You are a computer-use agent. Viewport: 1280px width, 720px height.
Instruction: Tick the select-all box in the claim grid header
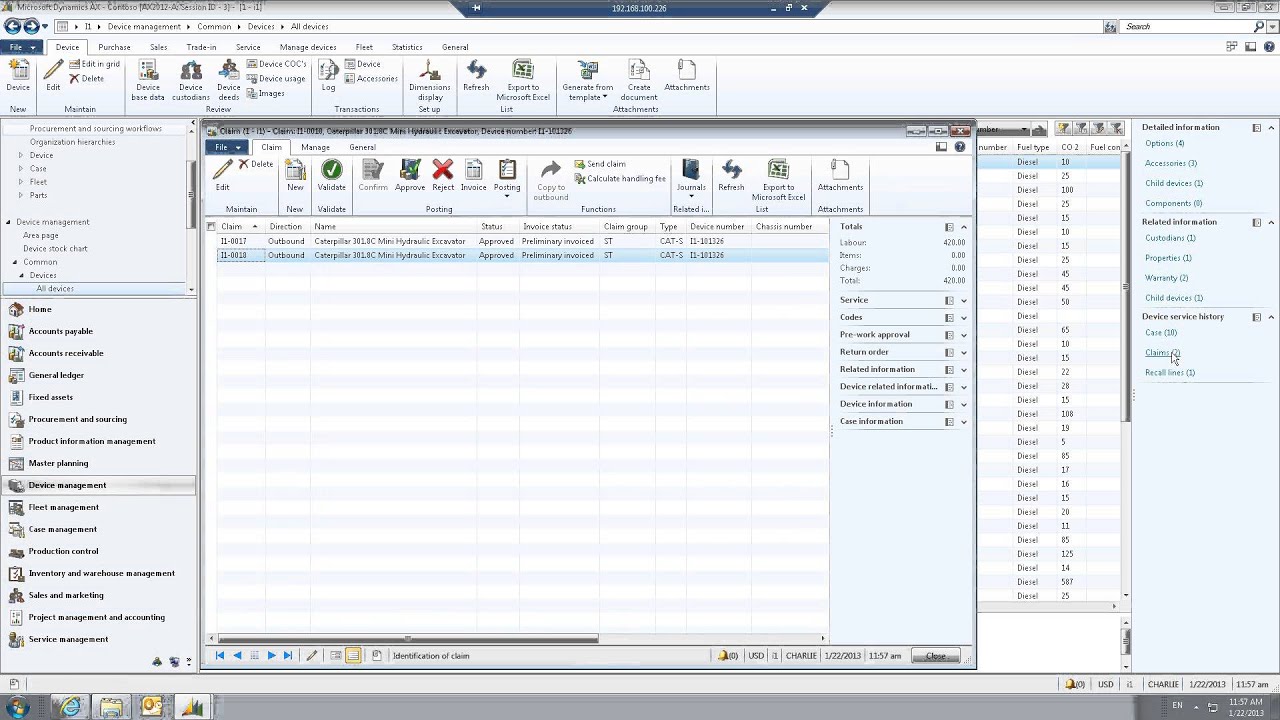tap(211, 227)
